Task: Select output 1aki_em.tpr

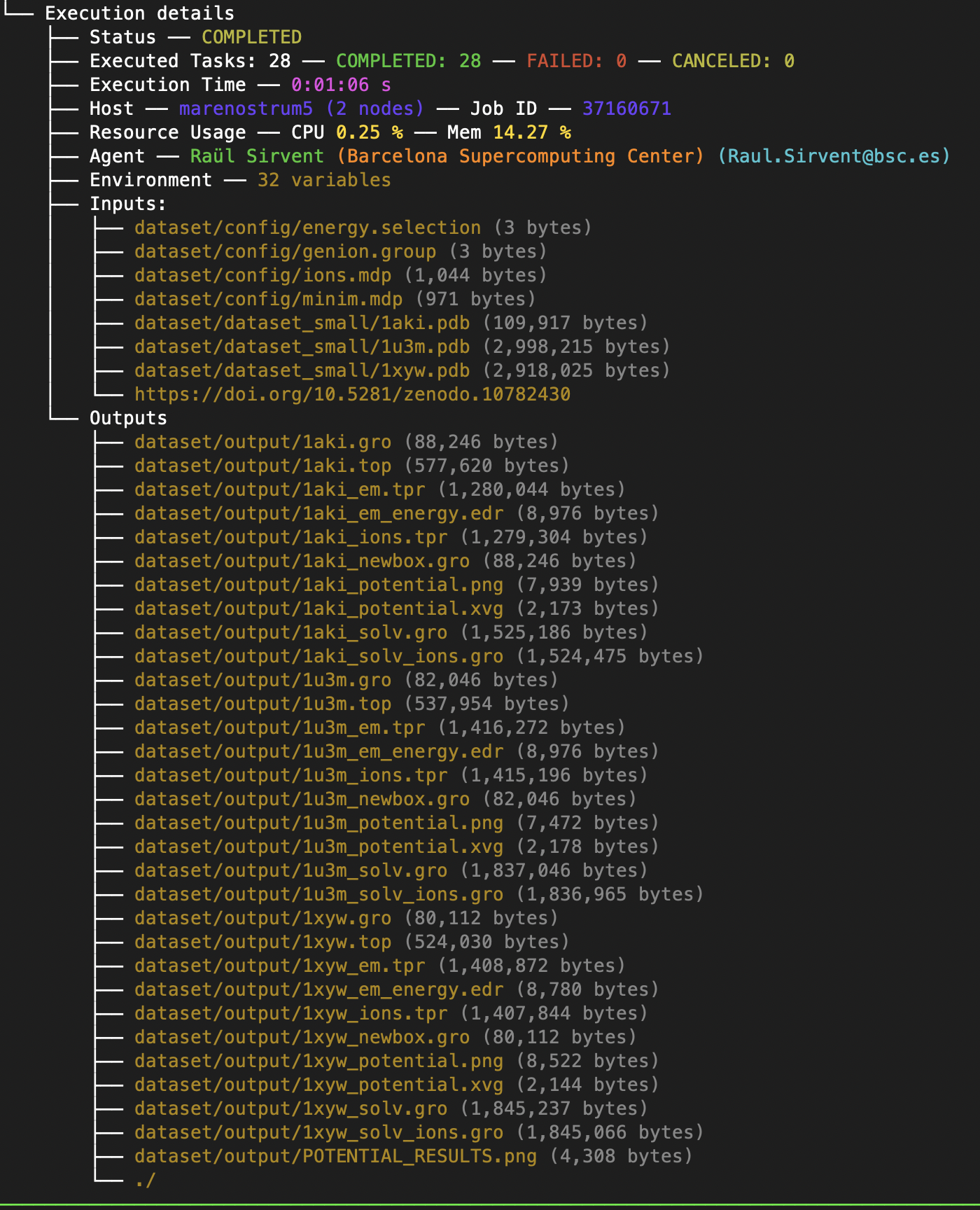Action: [x=279, y=489]
